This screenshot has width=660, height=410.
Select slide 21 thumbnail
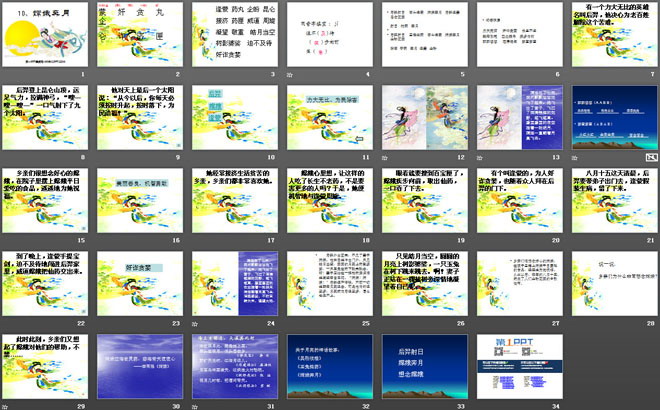coord(615,200)
